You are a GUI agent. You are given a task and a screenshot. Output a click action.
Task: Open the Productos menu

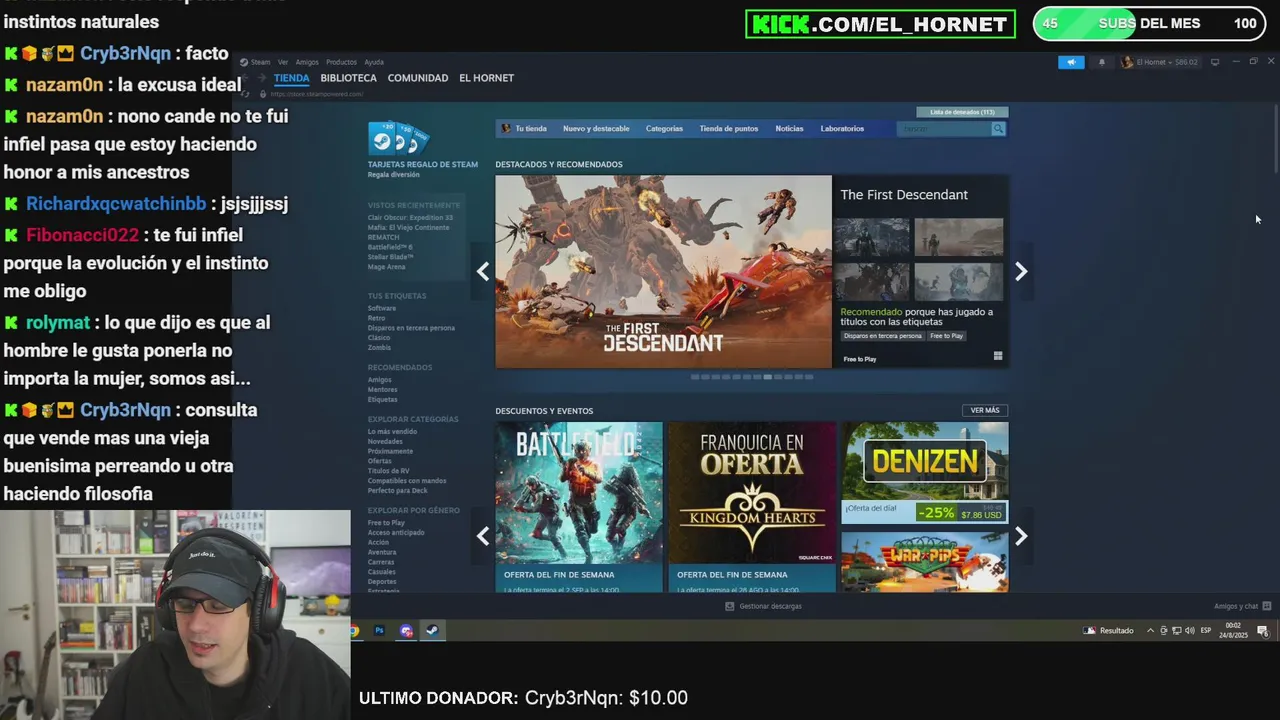[x=341, y=62]
